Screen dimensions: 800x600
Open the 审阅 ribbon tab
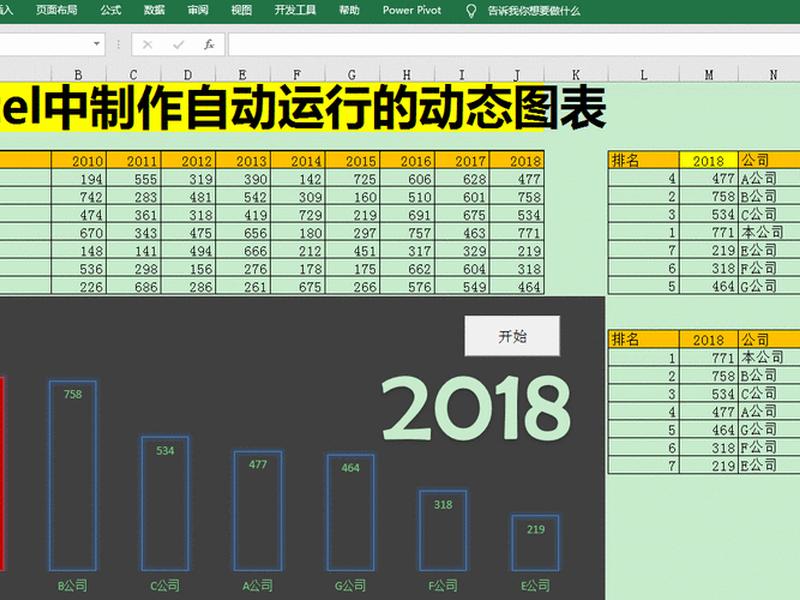(198, 10)
